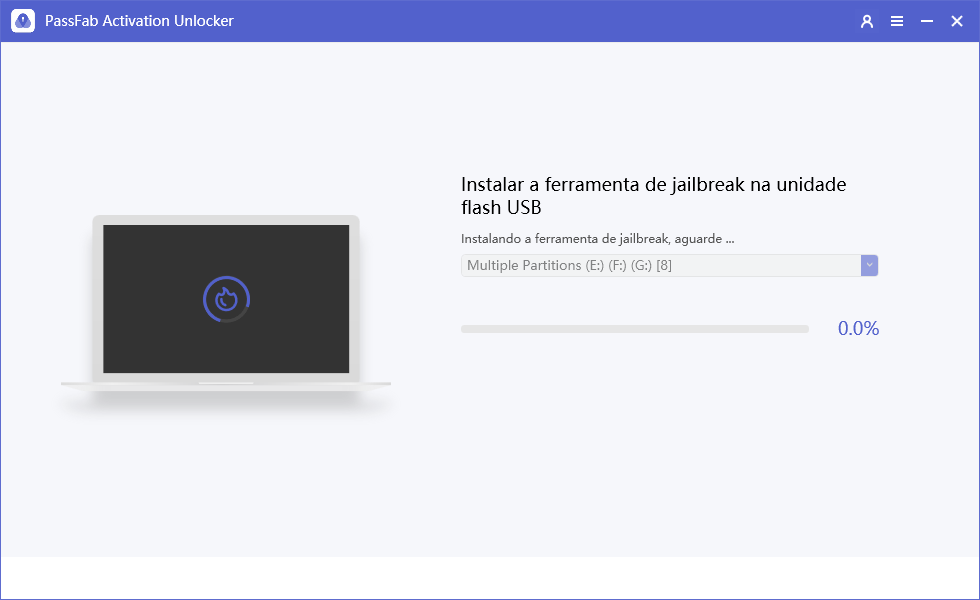Open the settings menu from the title bar
Image resolution: width=980 pixels, height=600 pixels.
click(x=897, y=20)
